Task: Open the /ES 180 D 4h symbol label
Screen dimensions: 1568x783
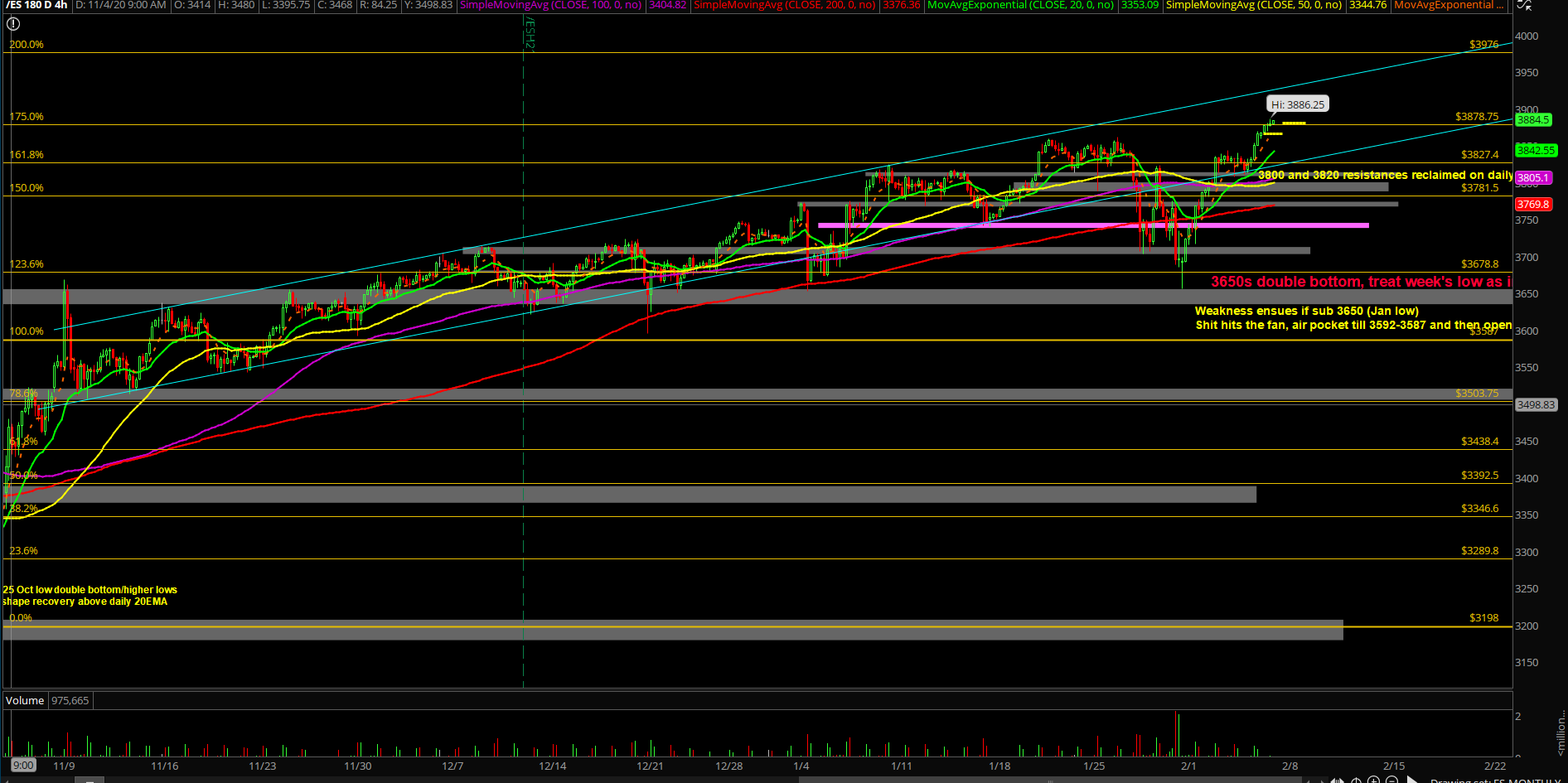Action: point(36,5)
